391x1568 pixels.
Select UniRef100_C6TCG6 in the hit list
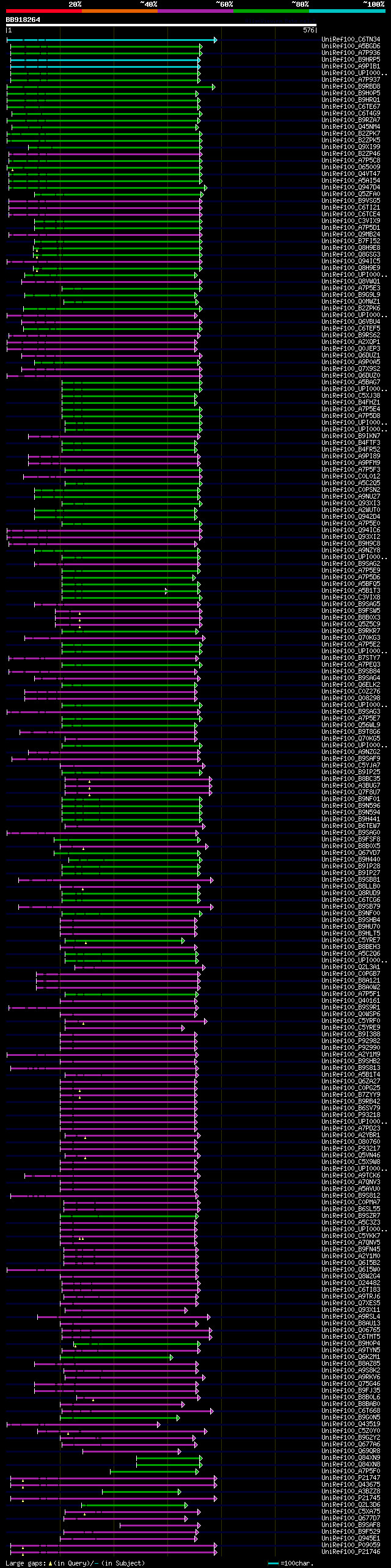click(351, 900)
